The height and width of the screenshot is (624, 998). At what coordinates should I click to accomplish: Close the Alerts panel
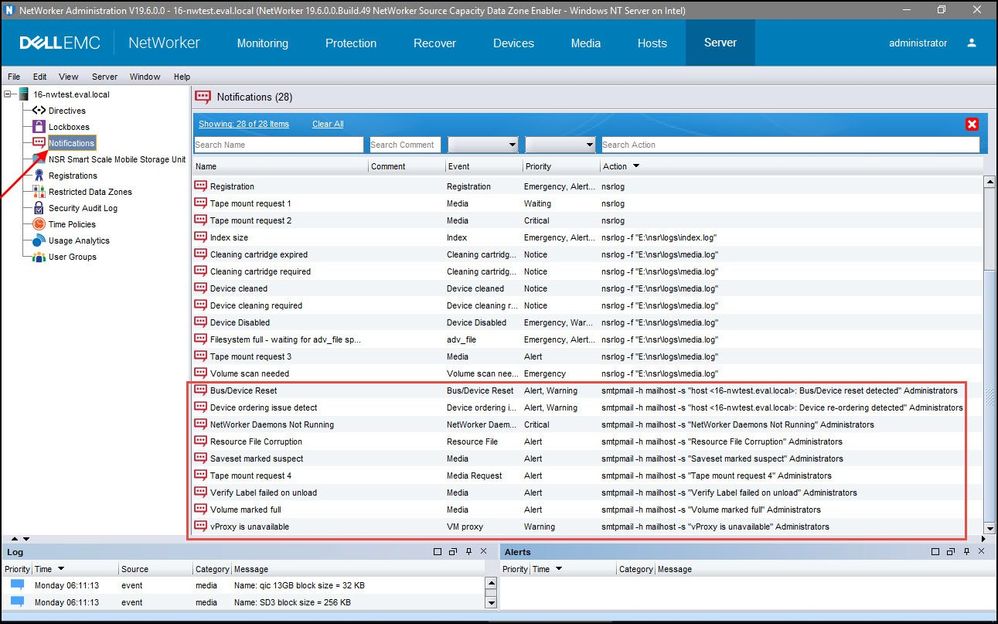click(981, 551)
